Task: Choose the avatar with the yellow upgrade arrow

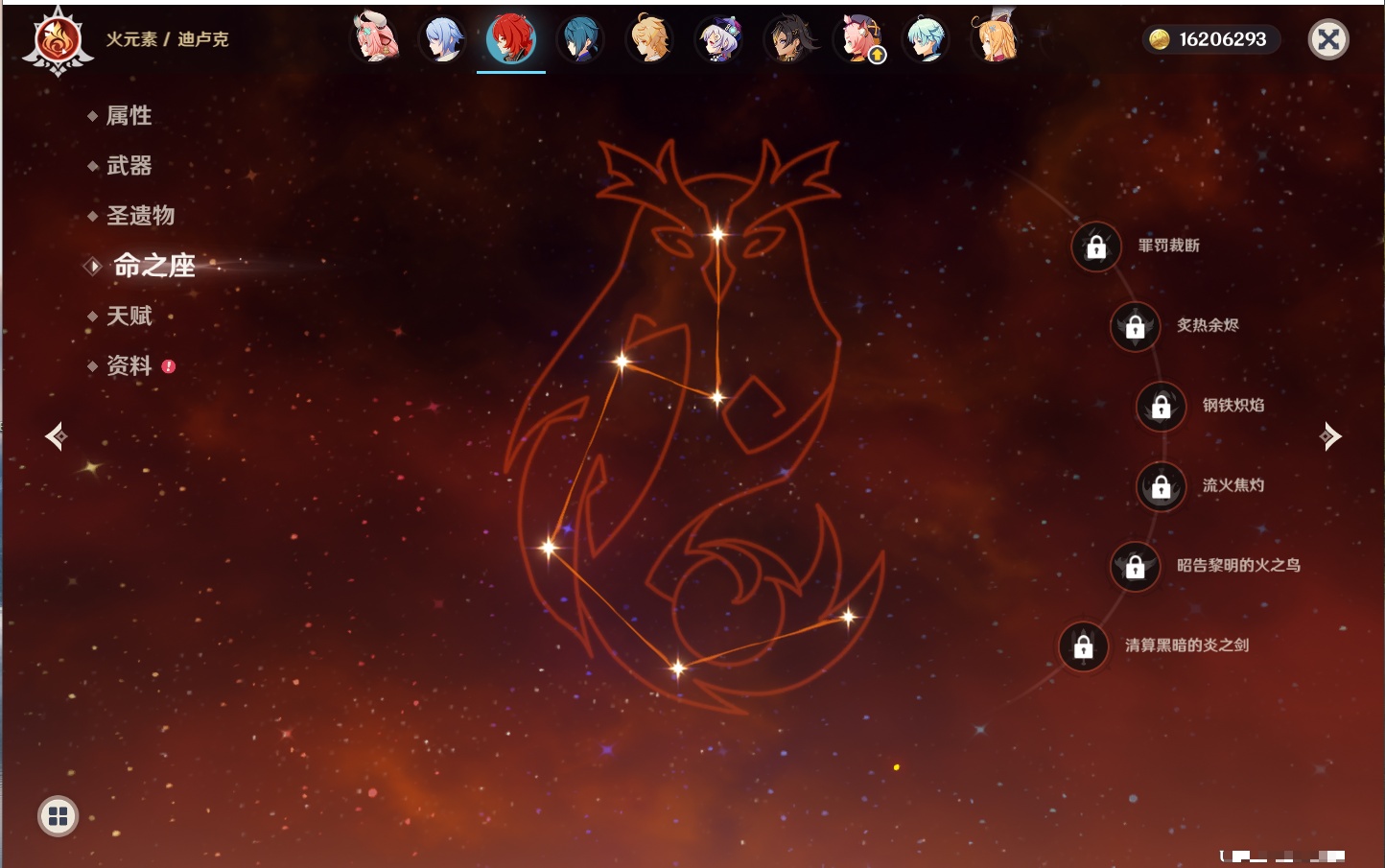Action: (860, 39)
